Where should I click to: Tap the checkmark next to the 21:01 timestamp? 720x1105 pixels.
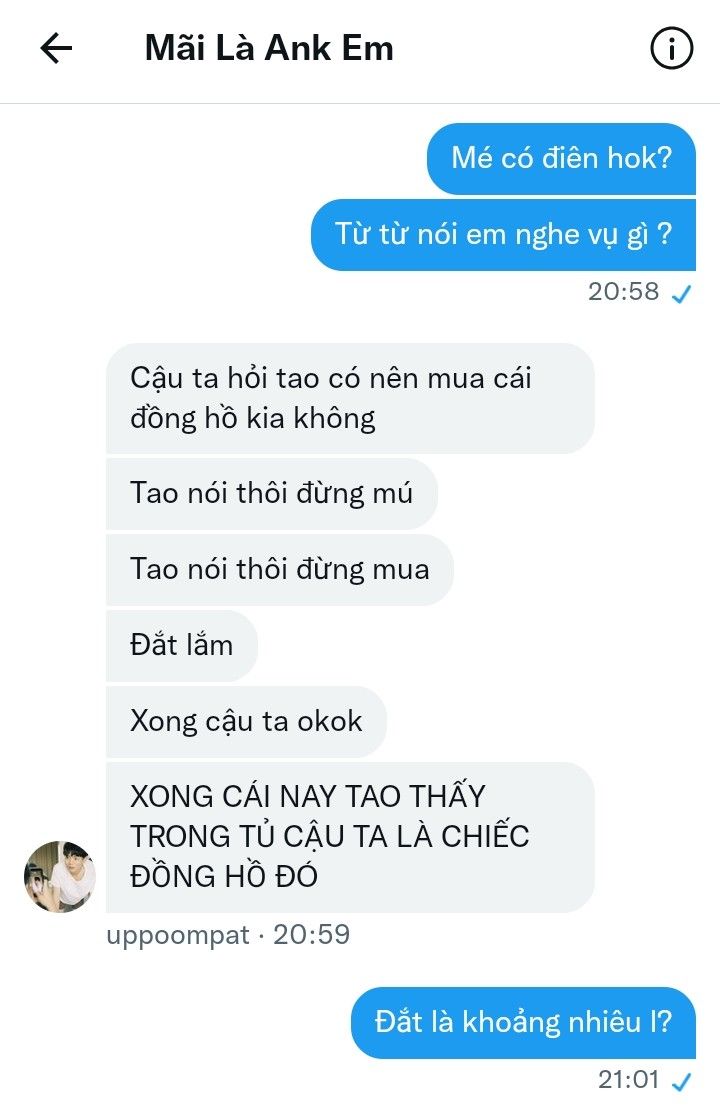[x=681, y=1081]
